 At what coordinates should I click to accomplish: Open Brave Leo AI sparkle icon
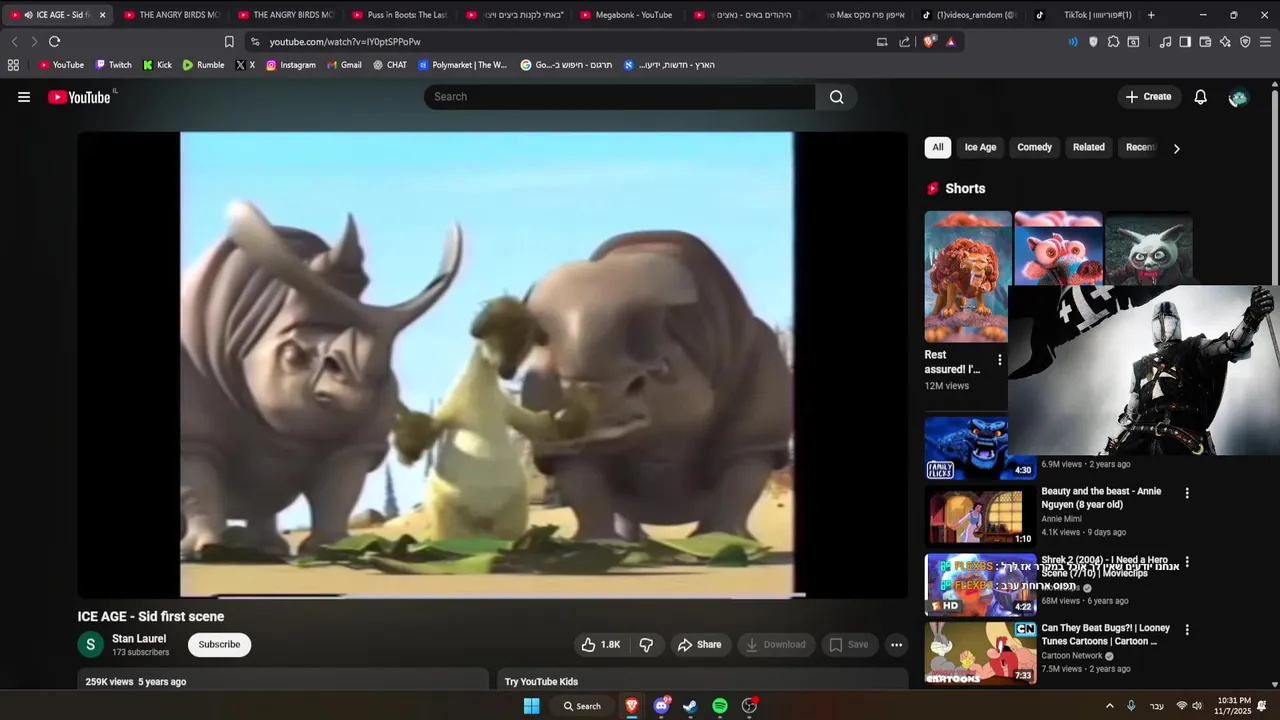pyautogui.click(x=1225, y=42)
